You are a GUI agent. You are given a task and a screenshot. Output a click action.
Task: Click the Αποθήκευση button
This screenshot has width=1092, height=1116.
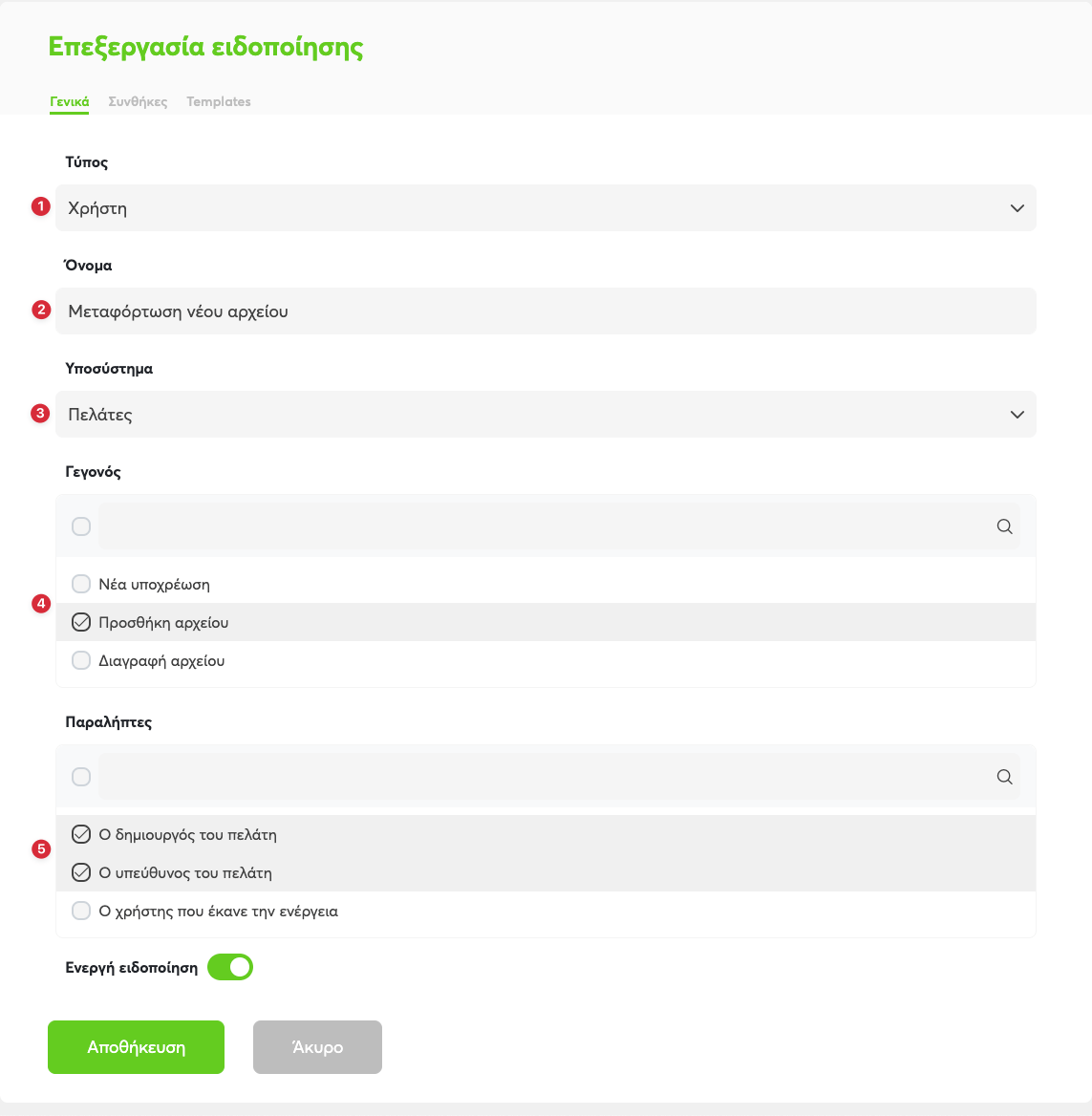(136, 1047)
